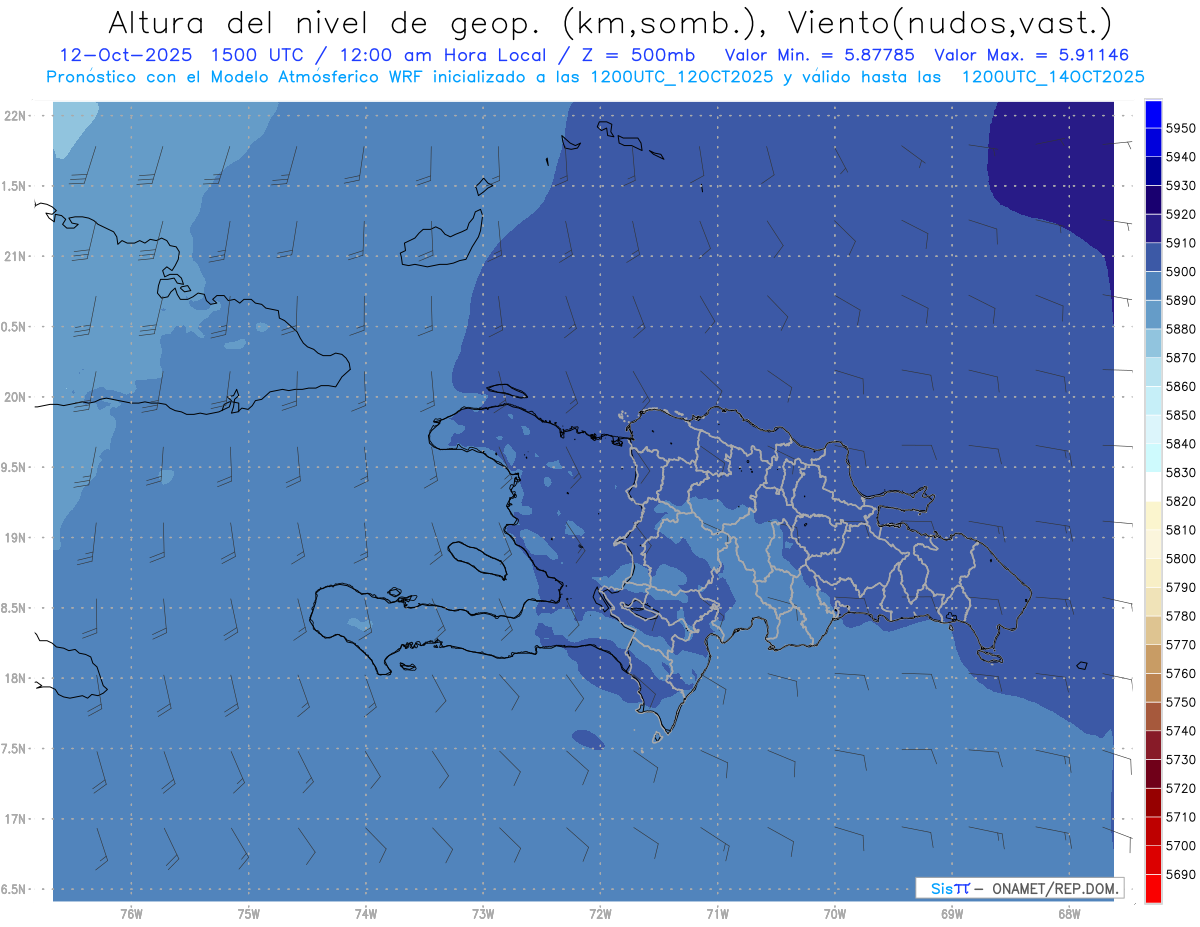Click the 76W longitude label
The height and width of the screenshot is (927, 1200).
131,914
